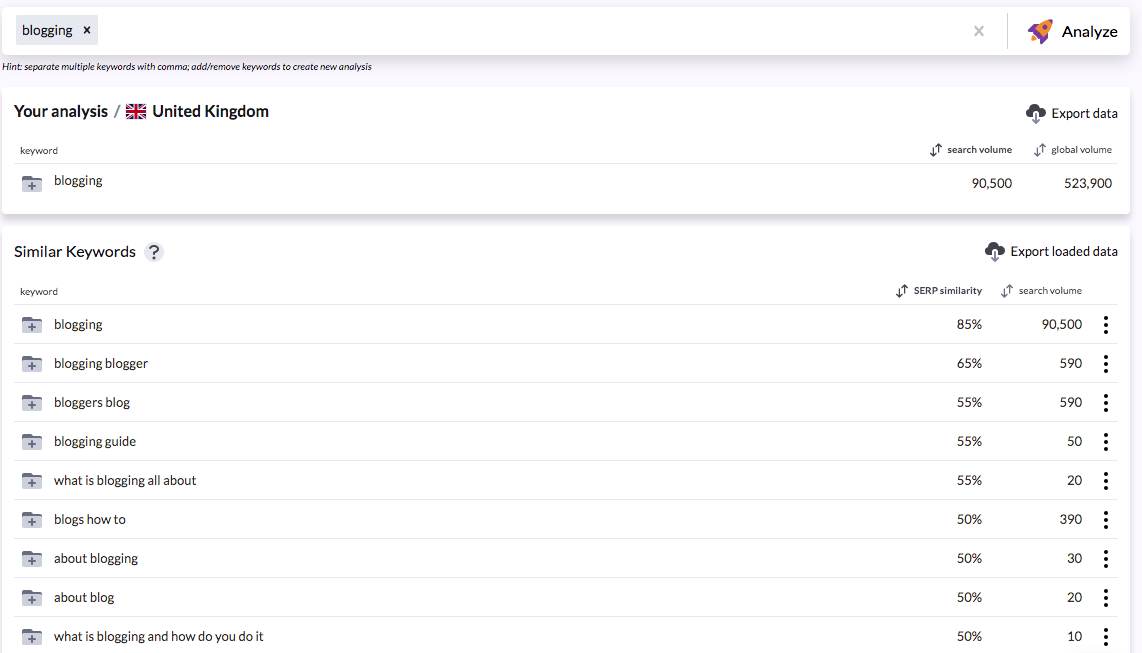Open the menu for 'what is blogging all about'

point(1106,480)
